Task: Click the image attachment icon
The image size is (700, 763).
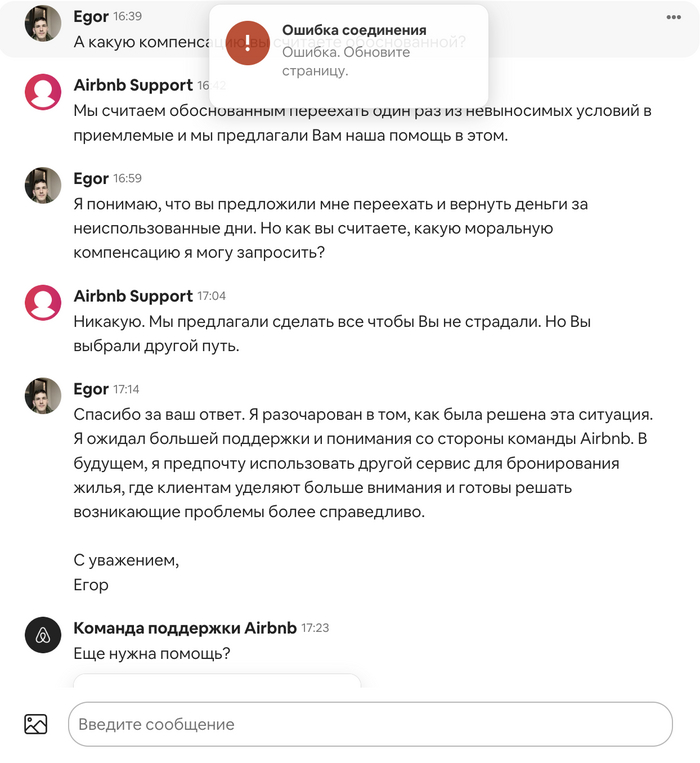Action: [36, 724]
